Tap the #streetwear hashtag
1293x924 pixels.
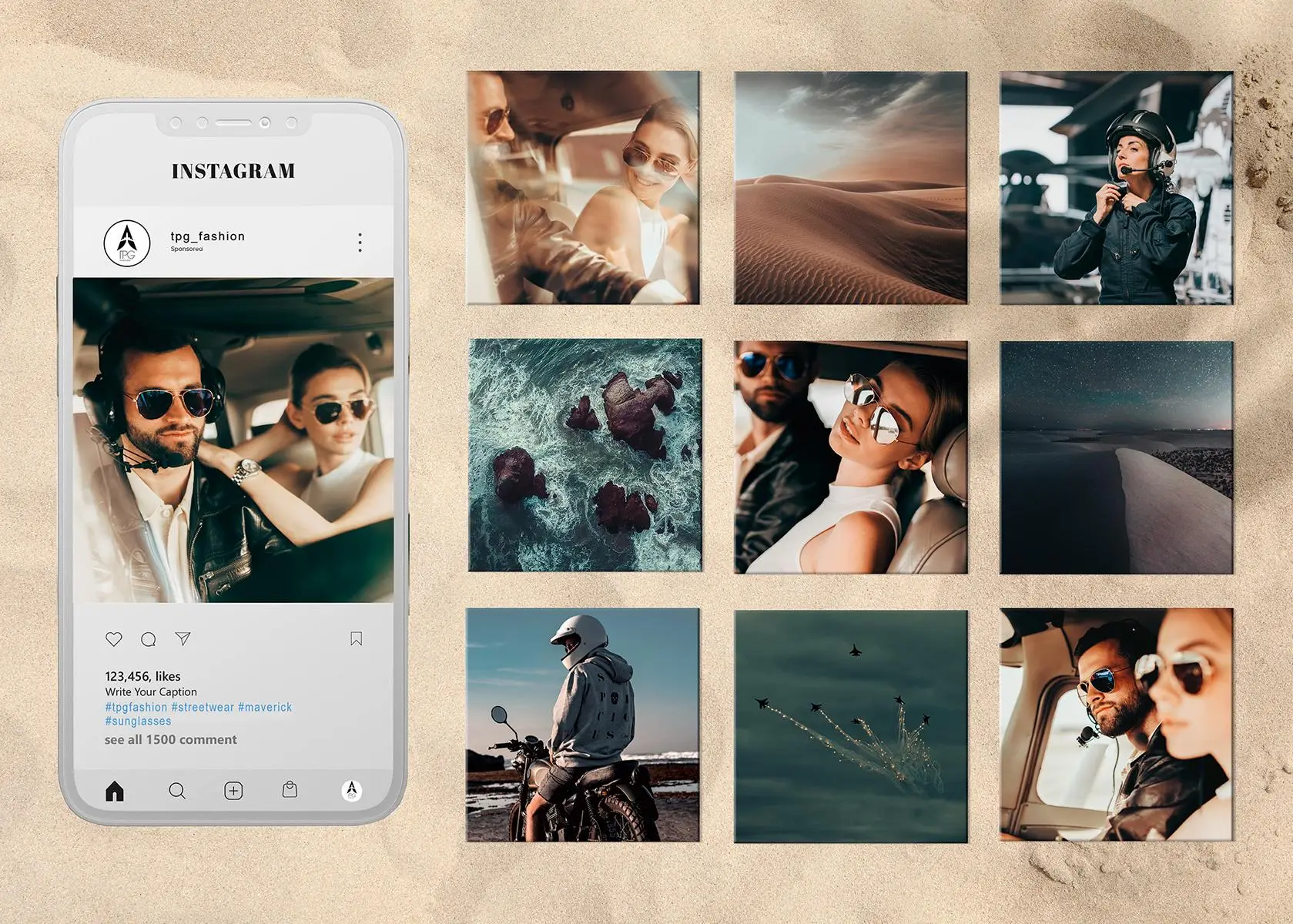click(203, 707)
